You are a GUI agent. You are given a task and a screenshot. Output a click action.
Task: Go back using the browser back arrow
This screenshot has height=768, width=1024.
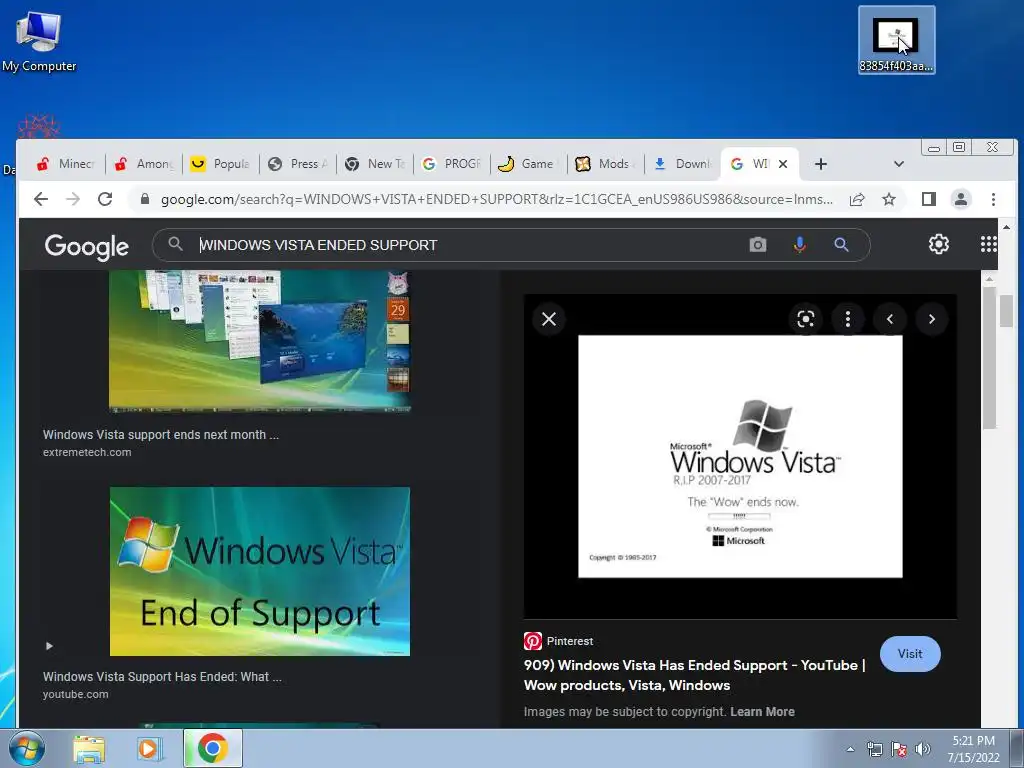pos(40,199)
